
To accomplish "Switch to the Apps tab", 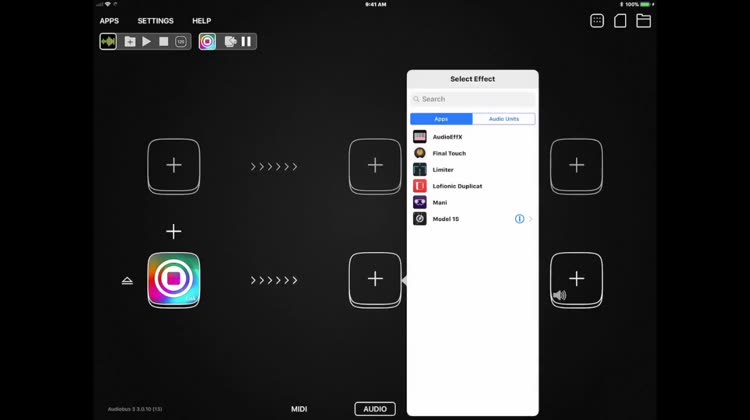I will point(441,119).
